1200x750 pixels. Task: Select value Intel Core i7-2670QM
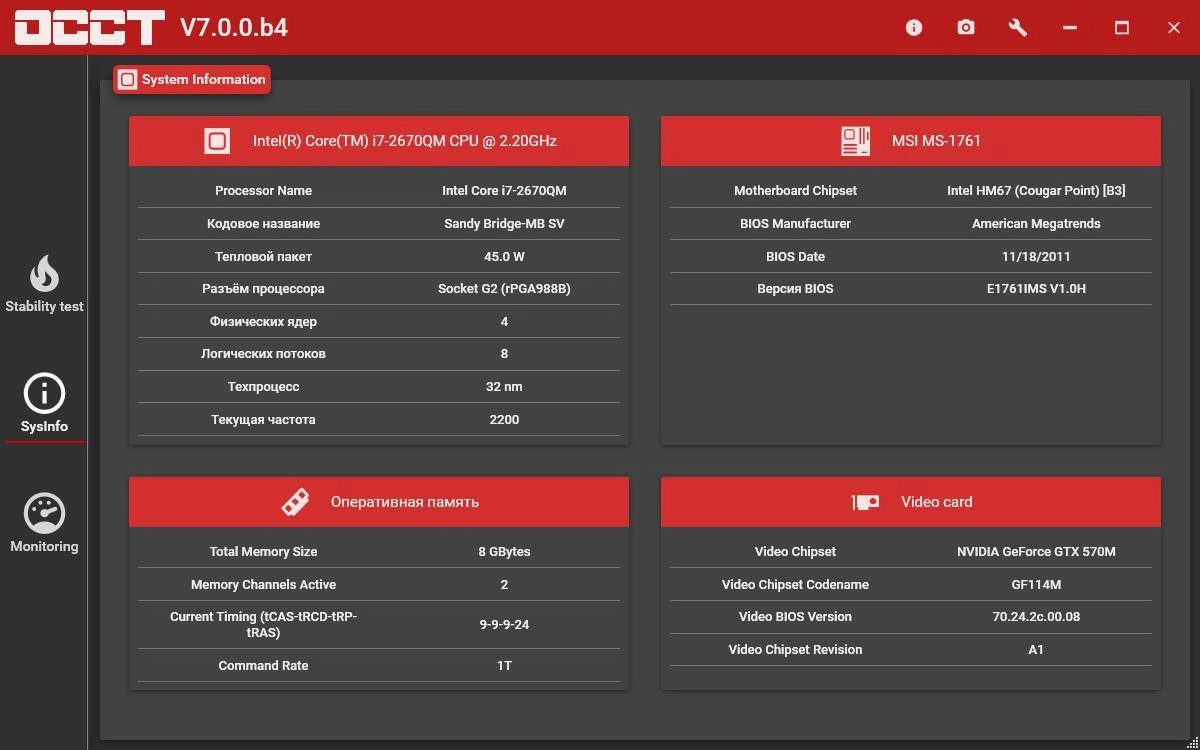(x=504, y=190)
